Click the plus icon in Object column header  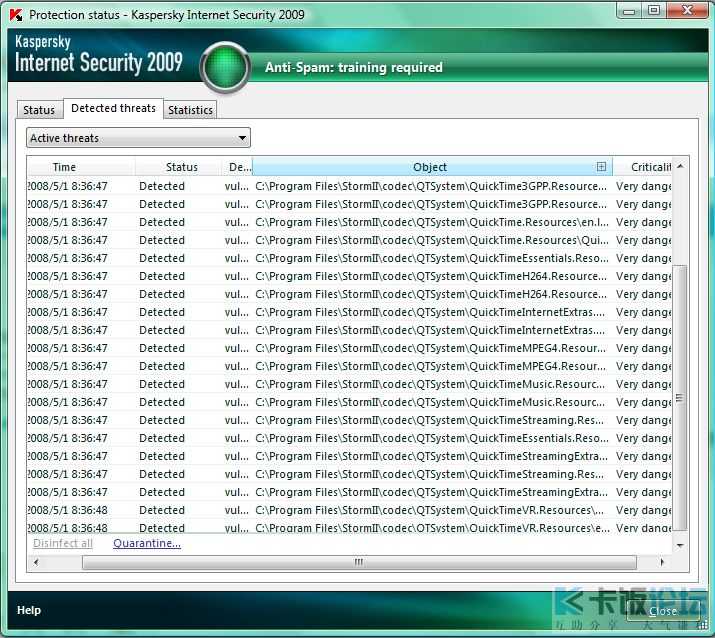(x=601, y=167)
